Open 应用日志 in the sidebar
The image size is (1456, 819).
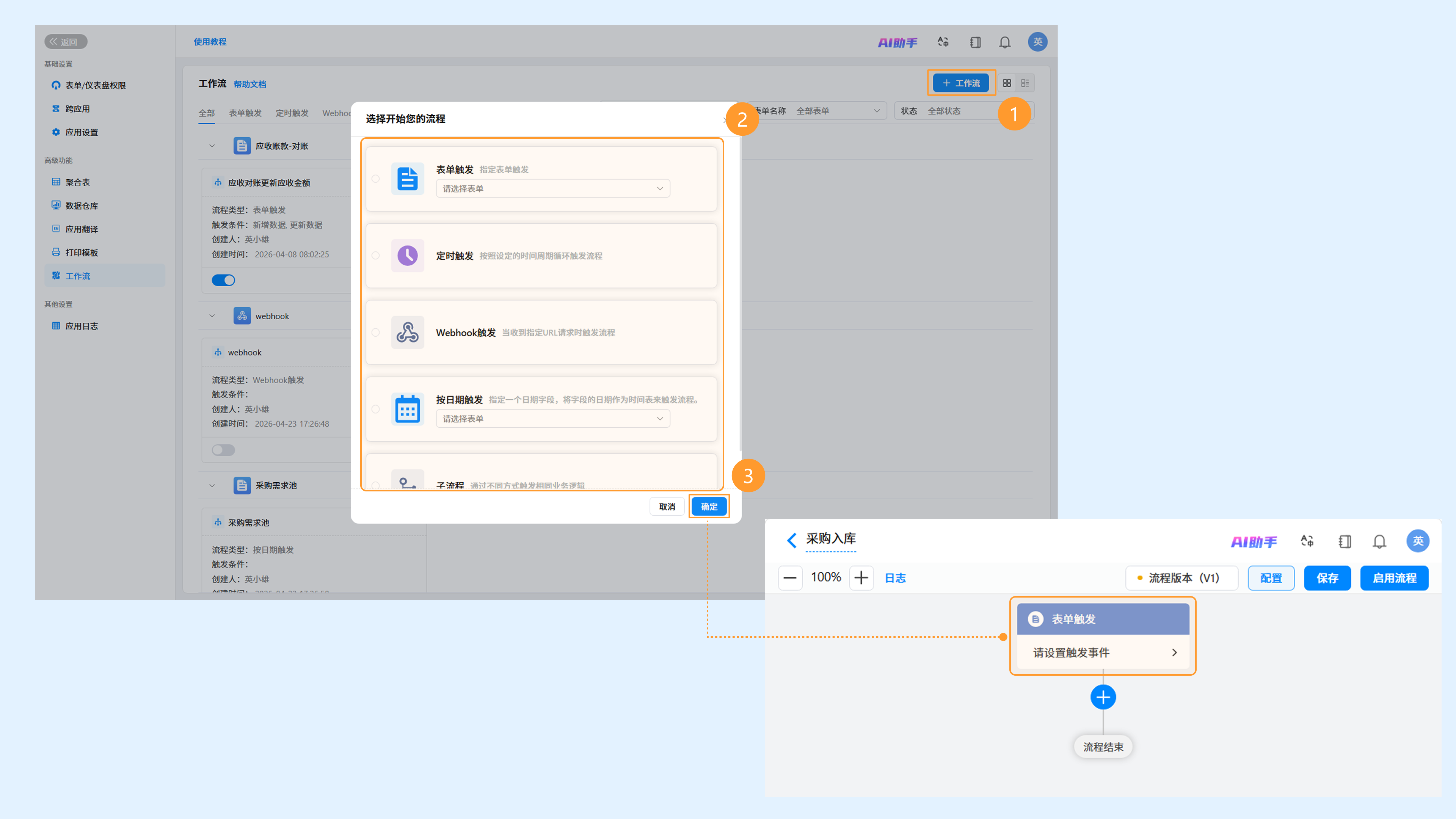click(x=105, y=326)
